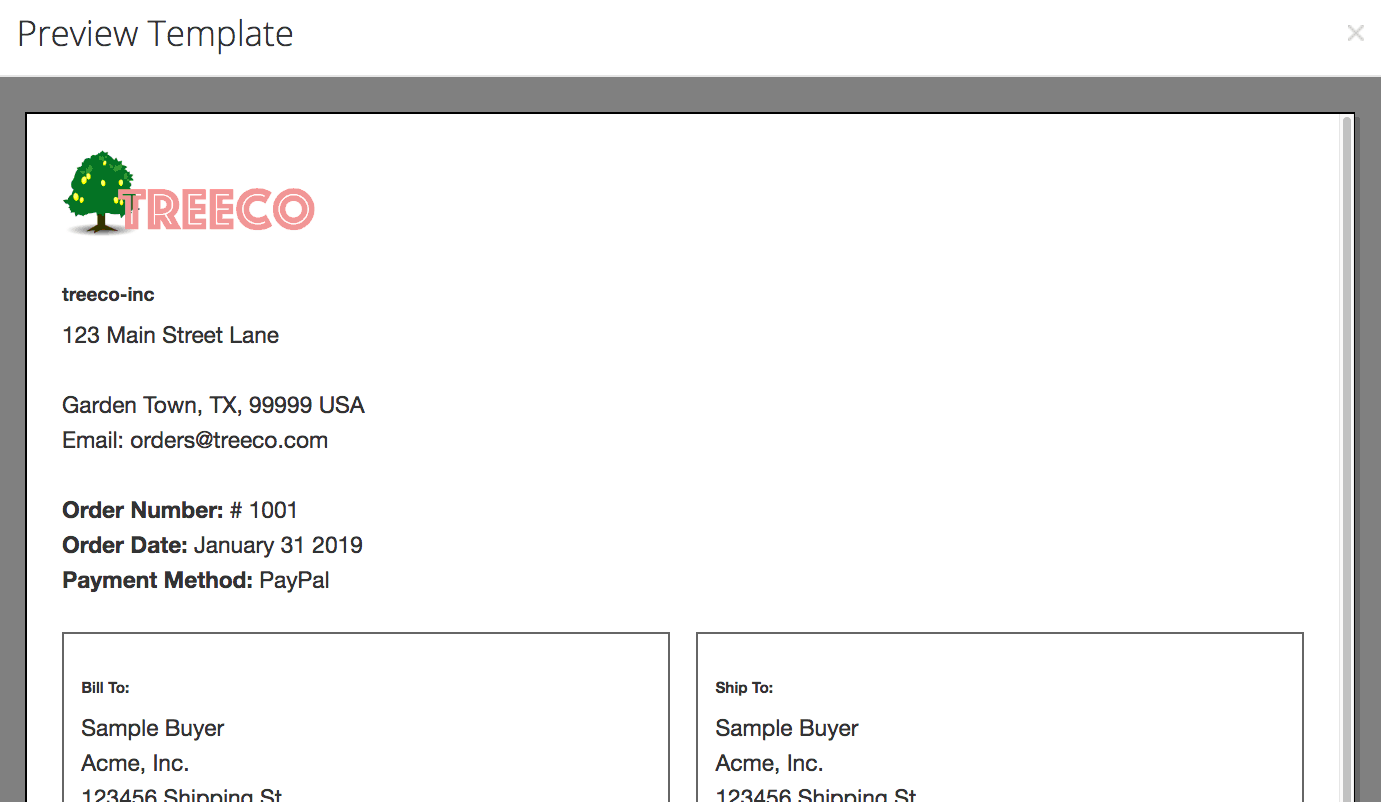The height and width of the screenshot is (802, 1381).
Task: Click Acme, Inc. in Bill To box
Action: click(135, 763)
